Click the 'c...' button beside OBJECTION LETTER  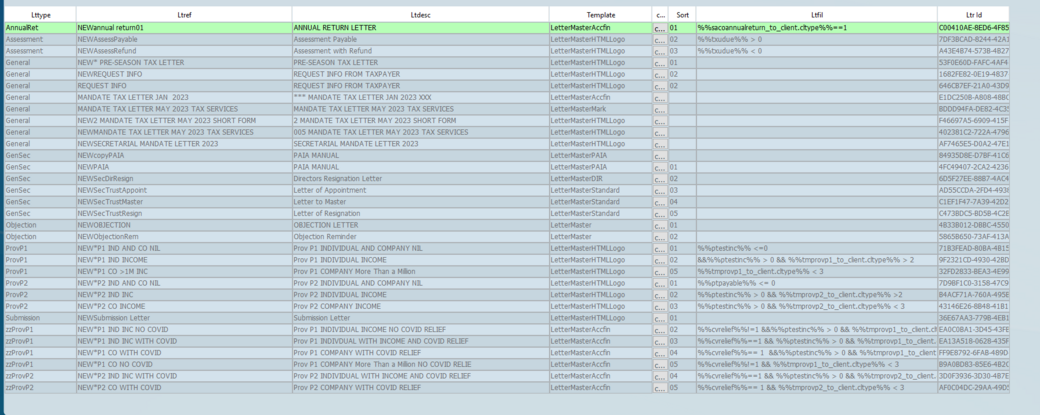[x=659, y=225]
